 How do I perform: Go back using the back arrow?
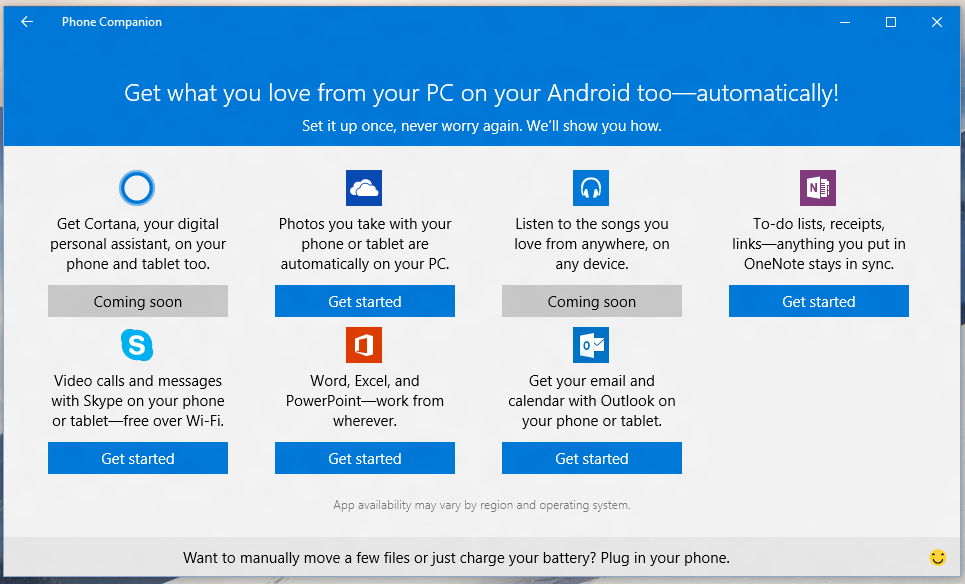point(27,22)
